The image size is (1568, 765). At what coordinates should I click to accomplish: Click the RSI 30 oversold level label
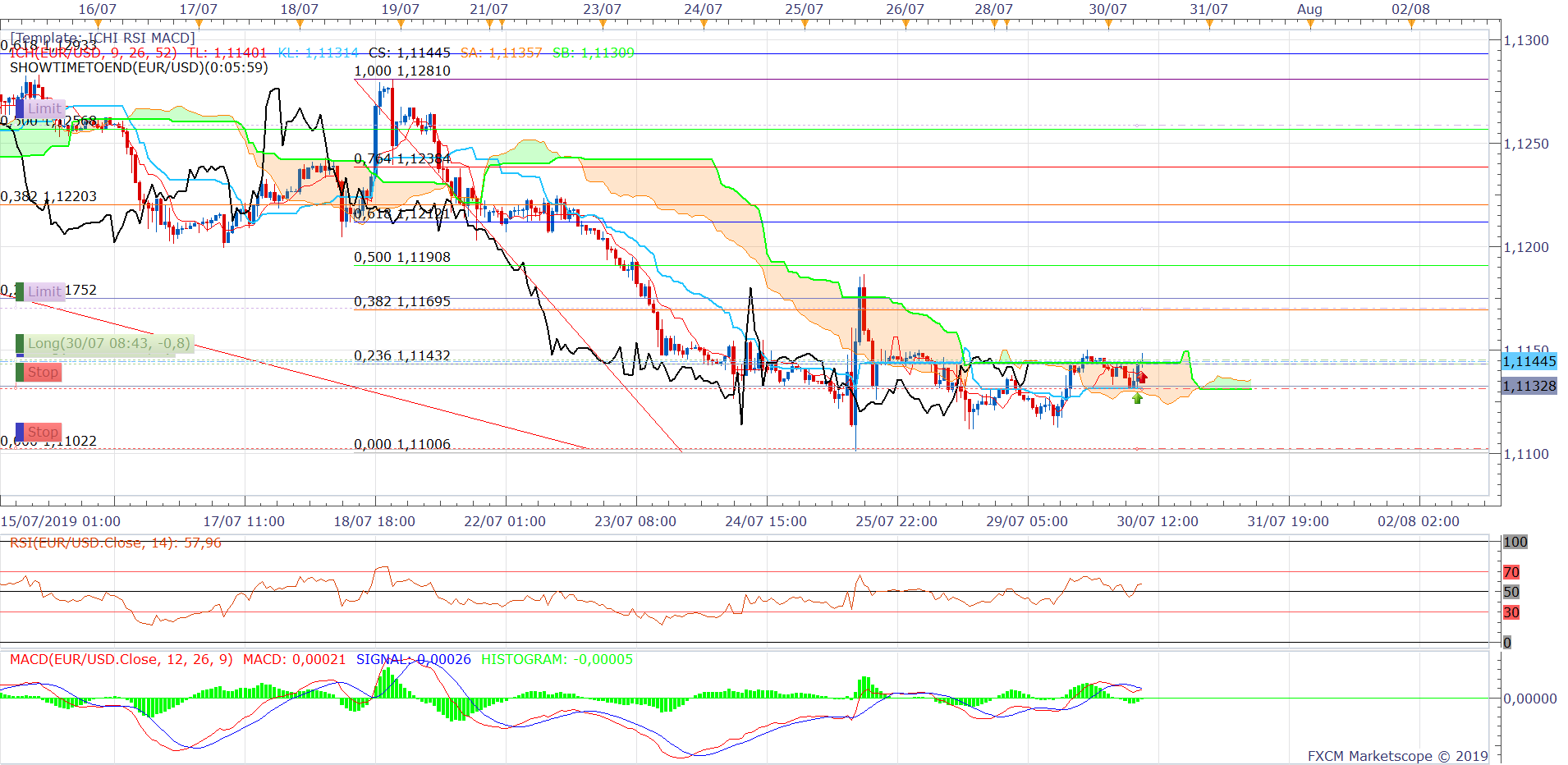coord(1511,612)
